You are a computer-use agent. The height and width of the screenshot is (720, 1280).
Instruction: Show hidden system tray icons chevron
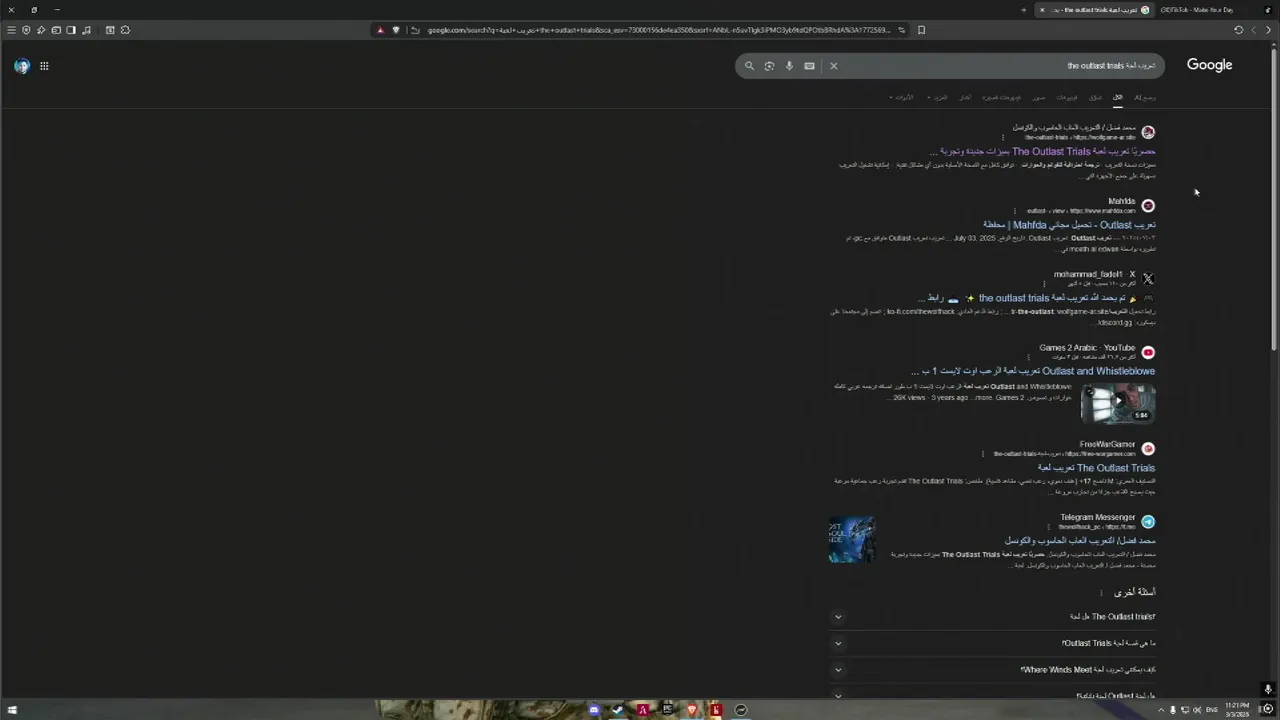[1161, 710]
